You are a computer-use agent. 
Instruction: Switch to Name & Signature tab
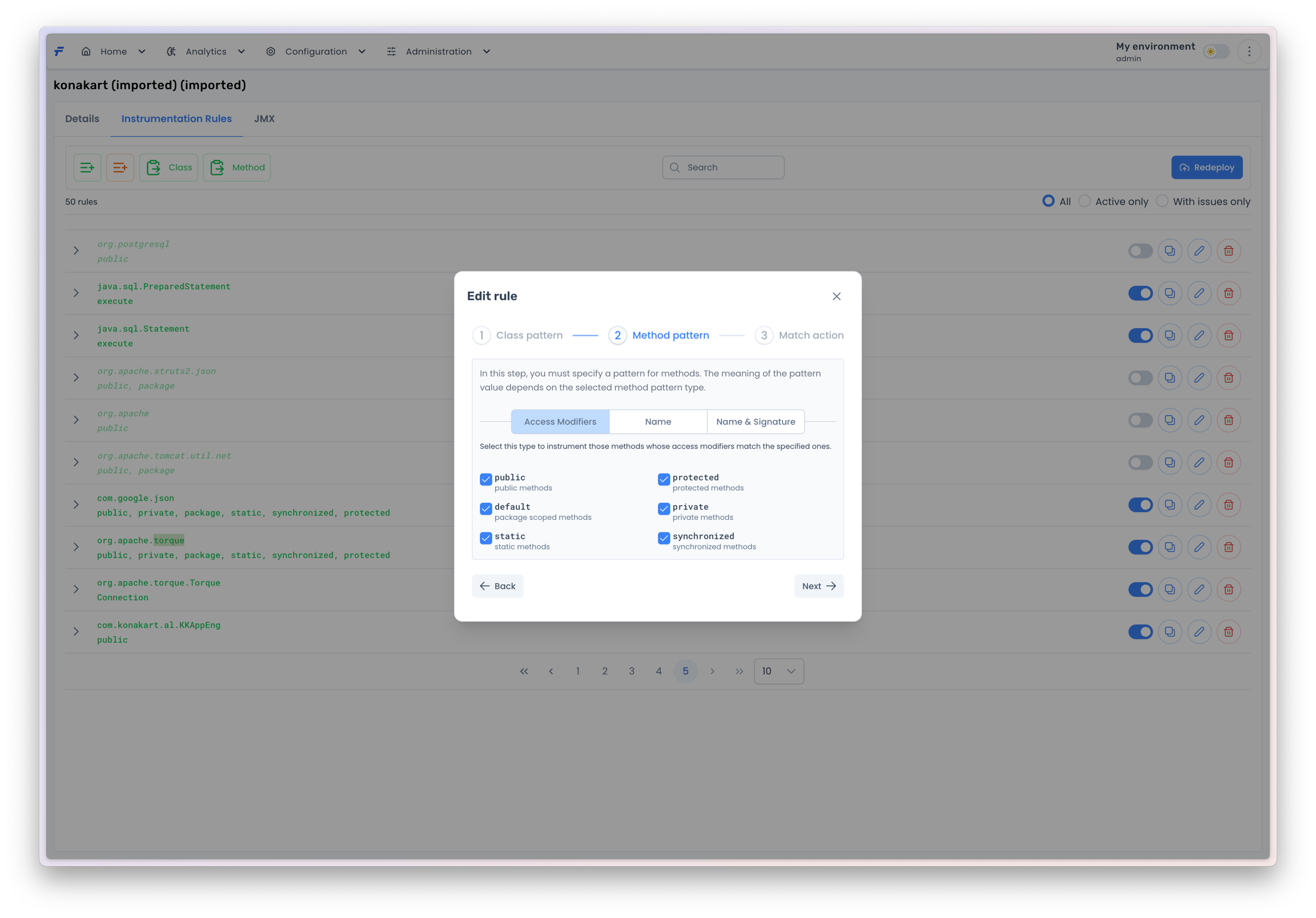coord(756,422)
